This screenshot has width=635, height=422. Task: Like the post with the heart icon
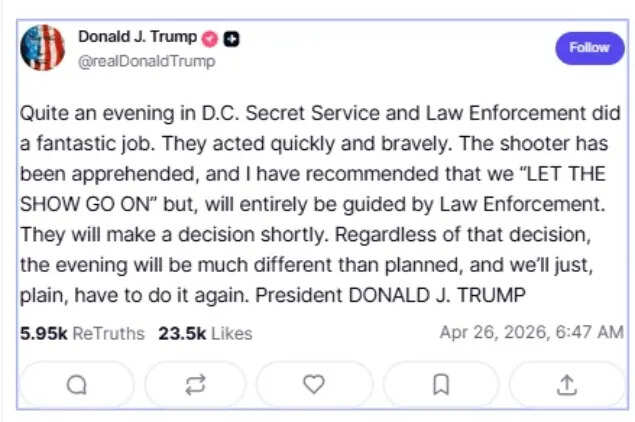pyautogui.click(x=314, y=385)
